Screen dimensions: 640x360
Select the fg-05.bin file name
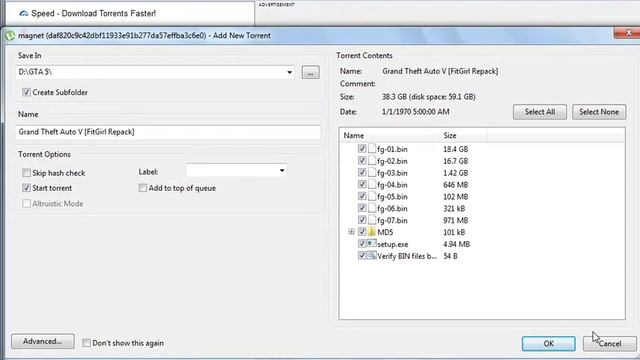click(x=392, y=197)
